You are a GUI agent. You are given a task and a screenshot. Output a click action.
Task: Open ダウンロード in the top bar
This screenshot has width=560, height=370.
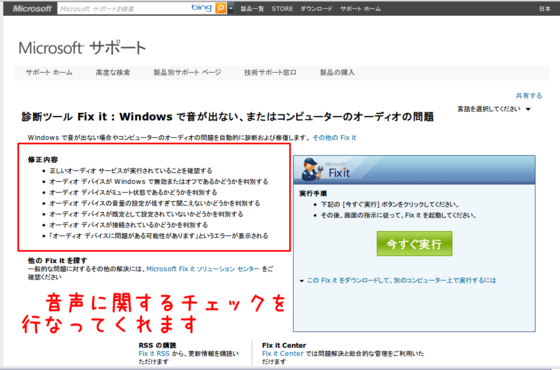[316, 9]
